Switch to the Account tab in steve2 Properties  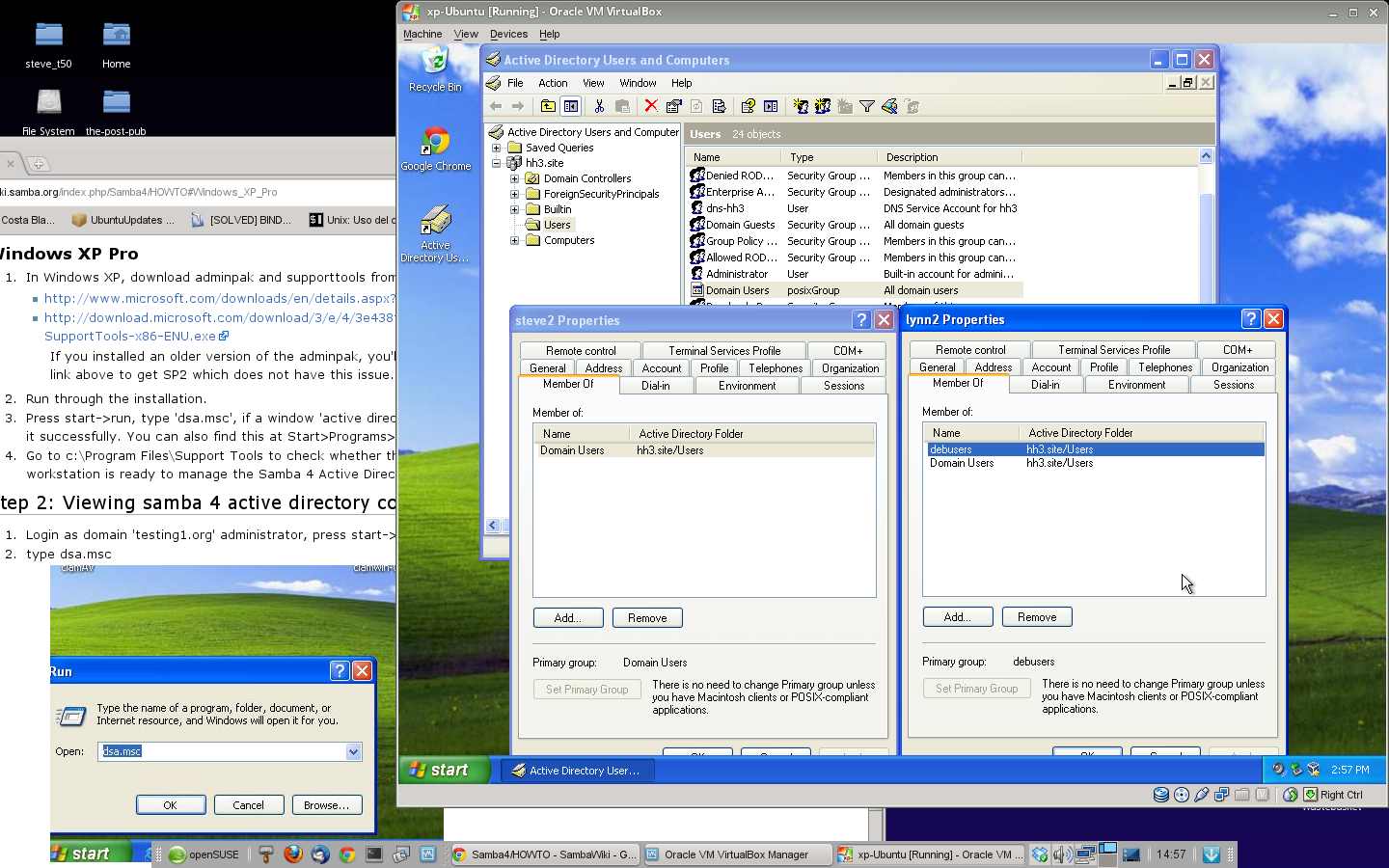[661, 367]
